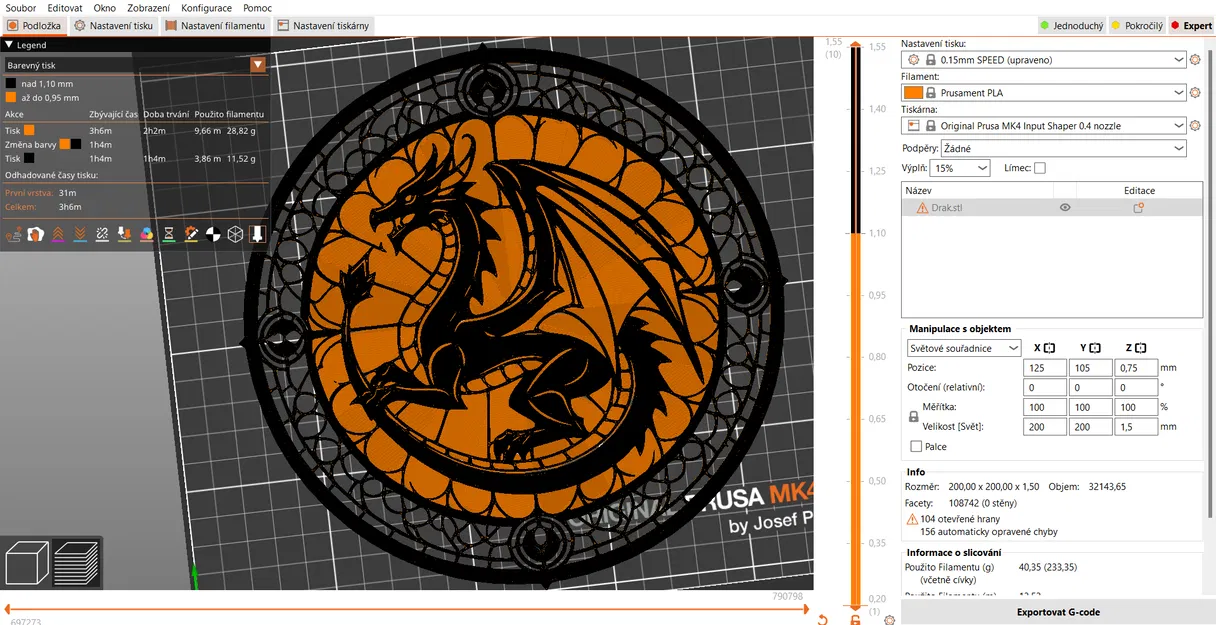Click warning icon beside Drak.stl

[922, 208]
